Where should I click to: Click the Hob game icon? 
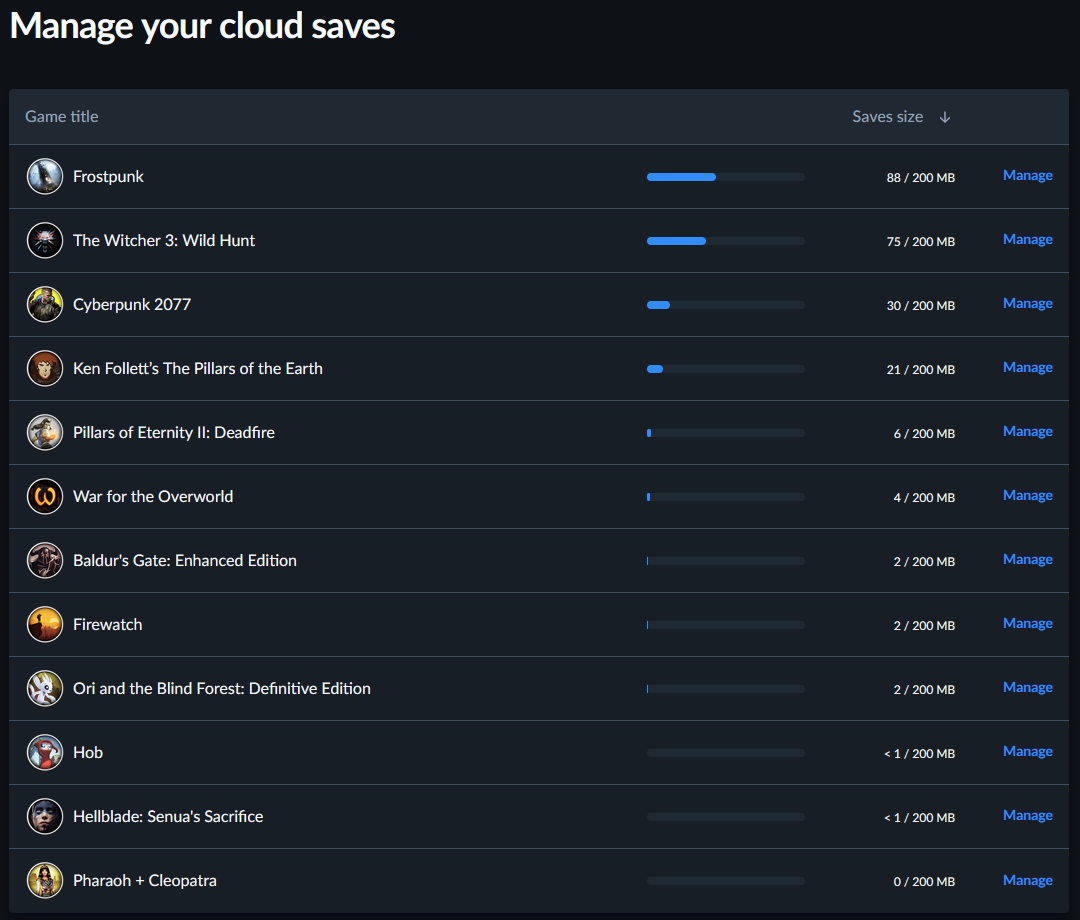coord(45,753)
